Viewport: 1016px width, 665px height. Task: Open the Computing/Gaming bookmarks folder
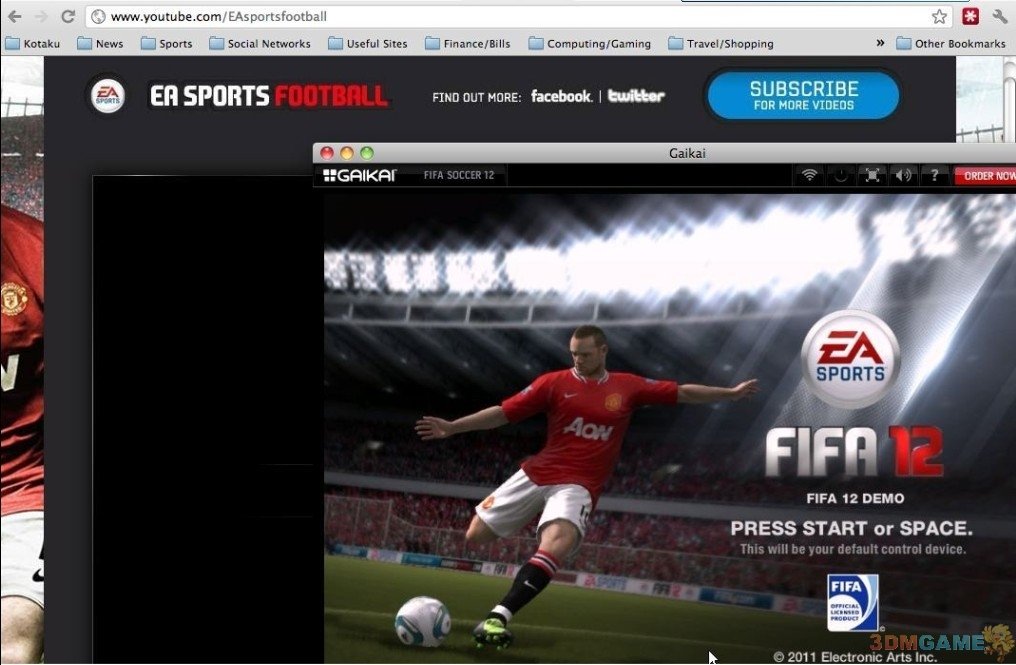point(590,43)
